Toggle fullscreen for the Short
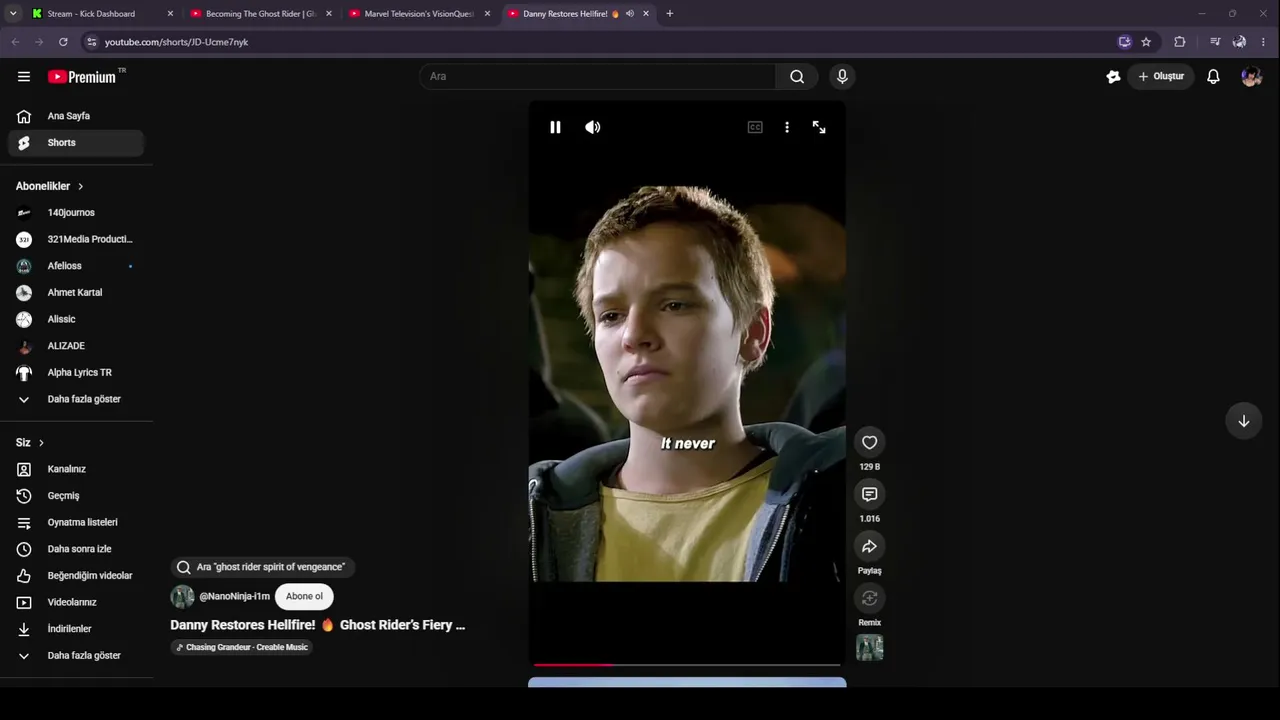Image resolution: width=1280 pixels, height=720 pixels. point(819,127)
